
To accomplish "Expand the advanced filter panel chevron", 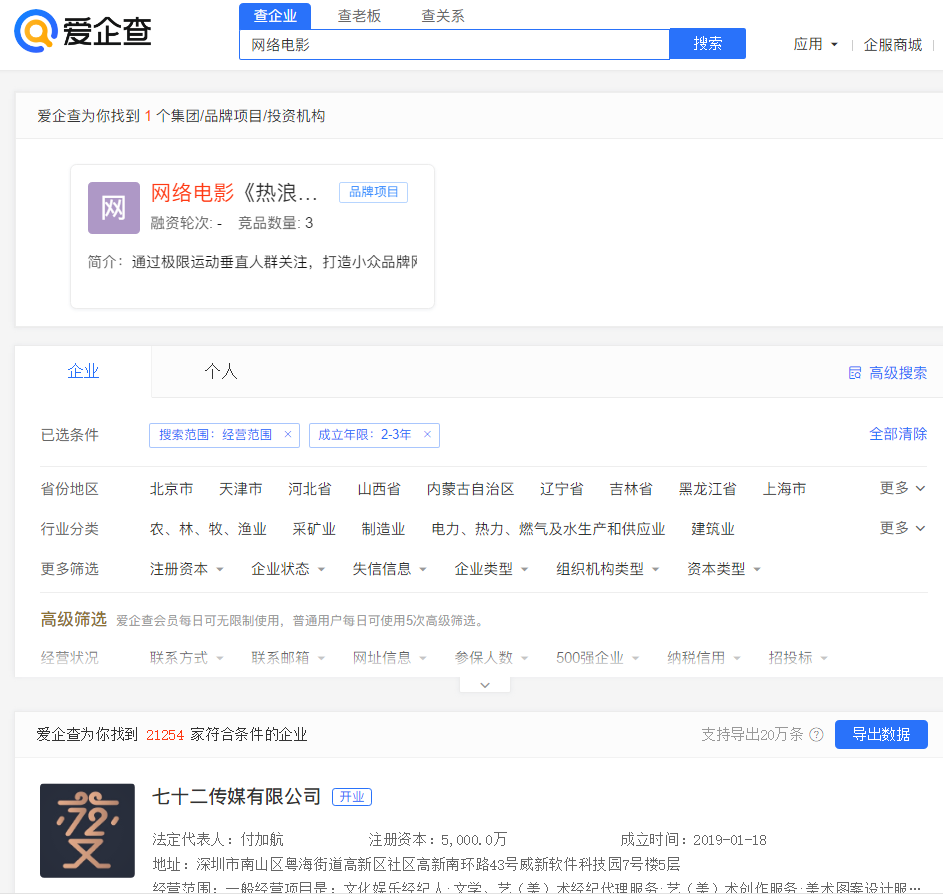I will point(485,685).
